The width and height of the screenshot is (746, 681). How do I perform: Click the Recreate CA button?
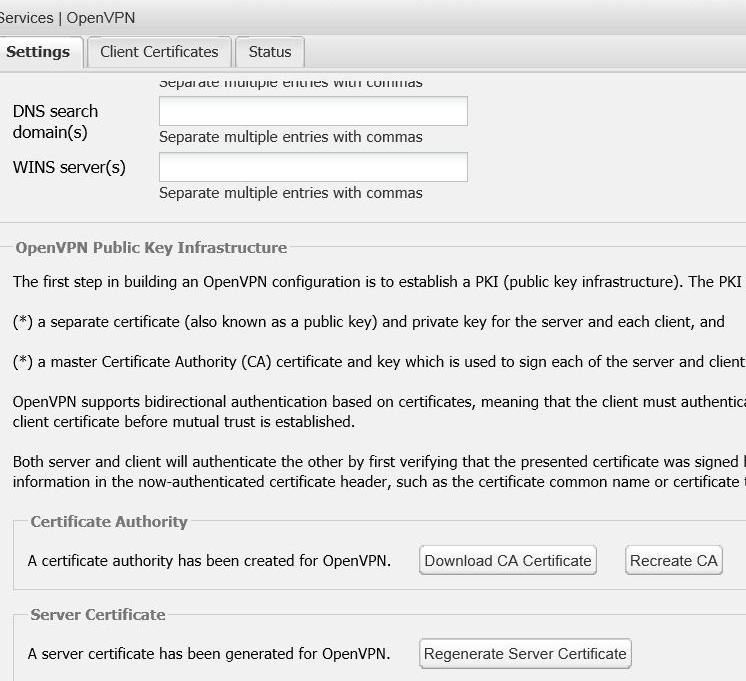pyautogui.click(x=674, y=561)
